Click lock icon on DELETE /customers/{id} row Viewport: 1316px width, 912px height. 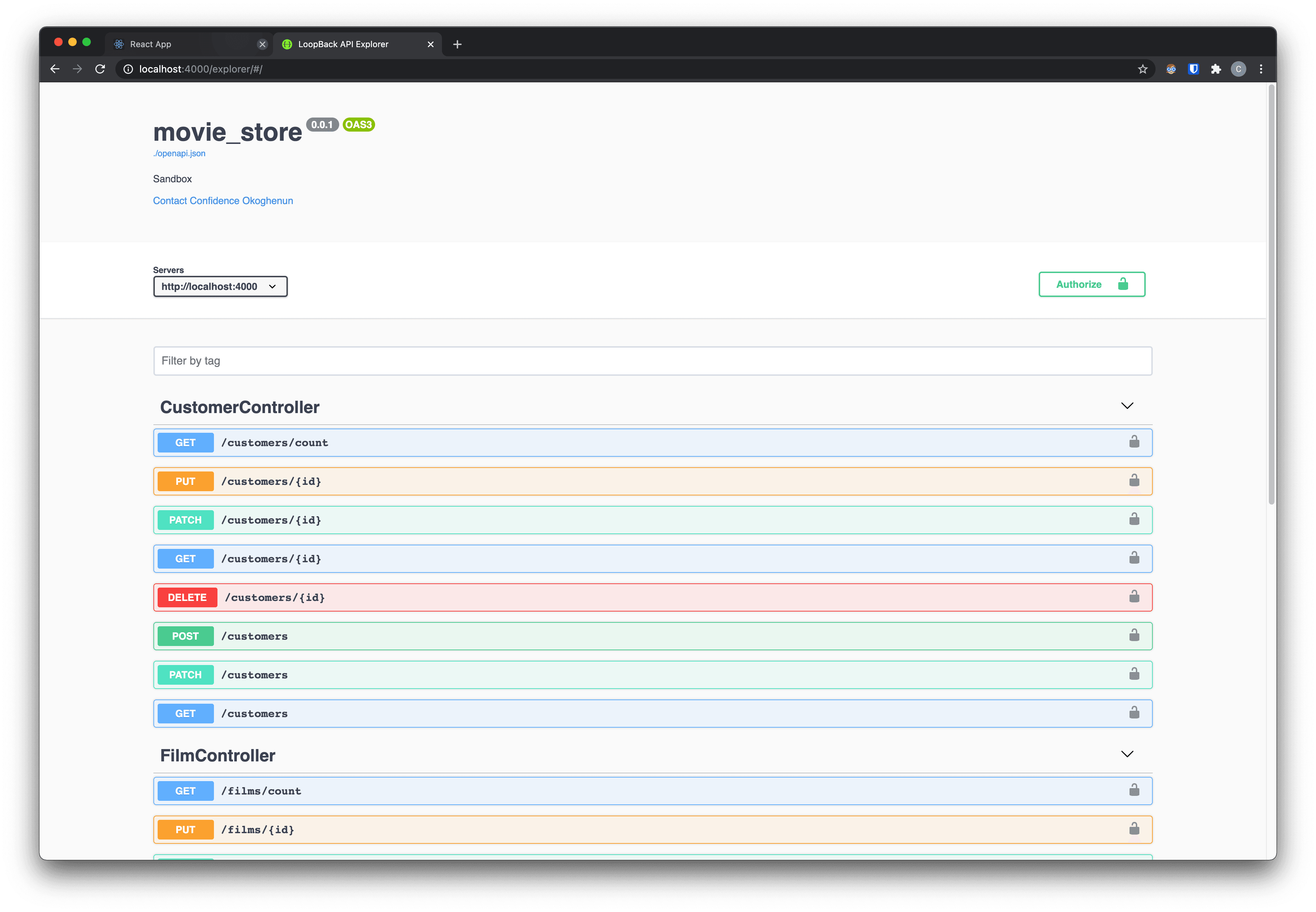pyautogui.click(x=1134, y=597)
